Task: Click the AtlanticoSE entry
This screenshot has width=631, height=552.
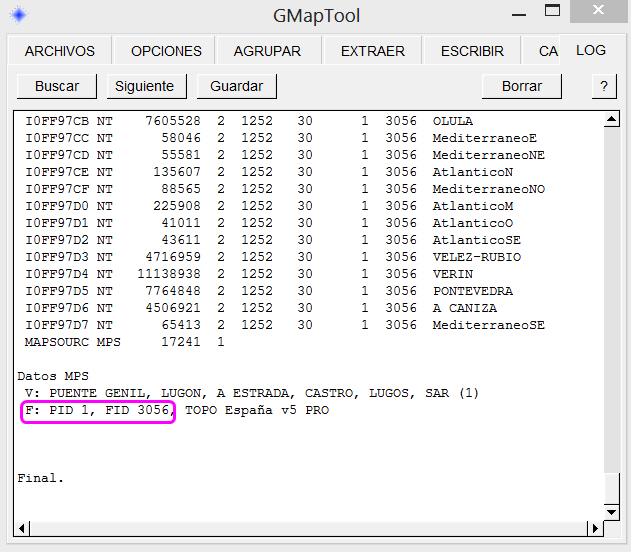Action: click(273, 240)
